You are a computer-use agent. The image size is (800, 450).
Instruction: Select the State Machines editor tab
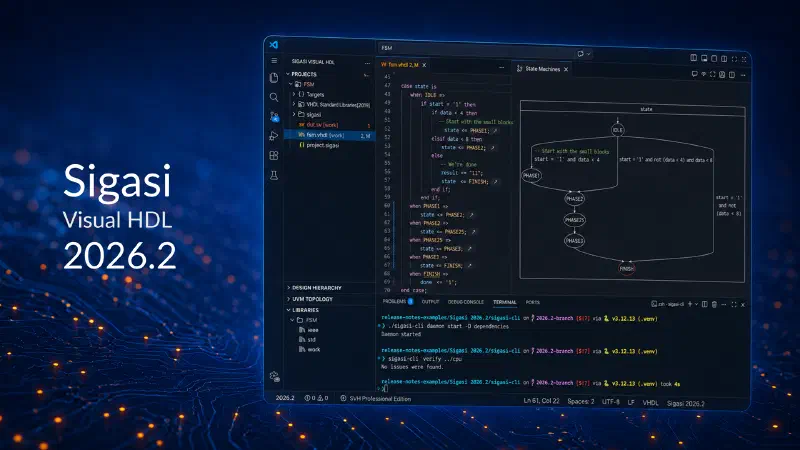coord(542,69)
